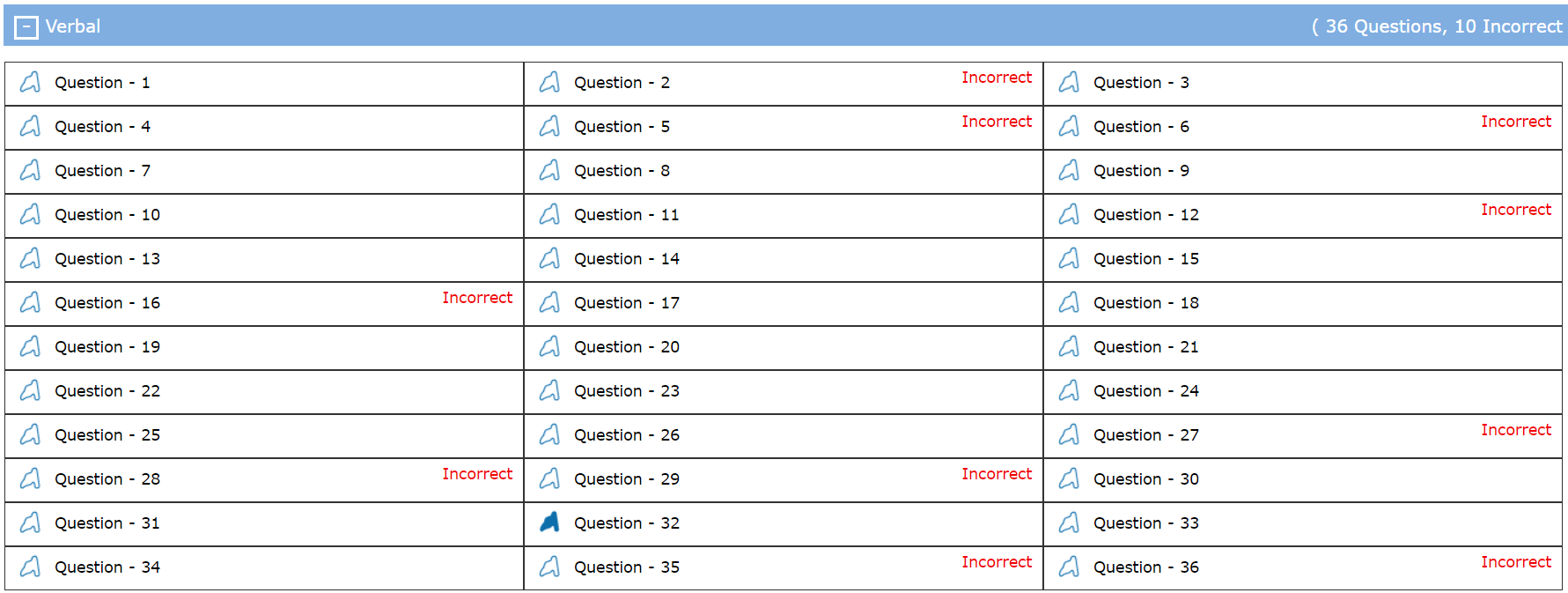This screenshot has width=1568, height=593.
Task: Toggle the flag marker on Question 27
Action: tap(1070, 434)
